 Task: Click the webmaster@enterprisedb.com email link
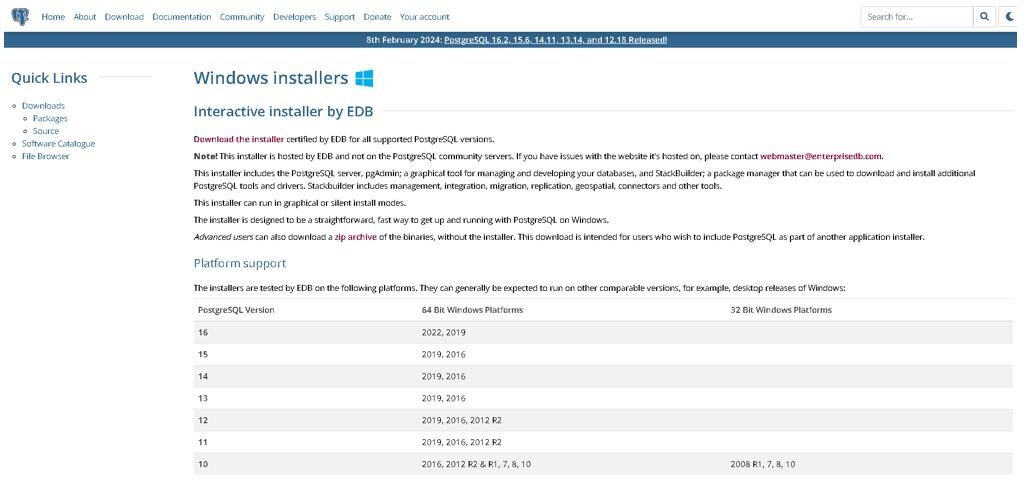point(821,156)
